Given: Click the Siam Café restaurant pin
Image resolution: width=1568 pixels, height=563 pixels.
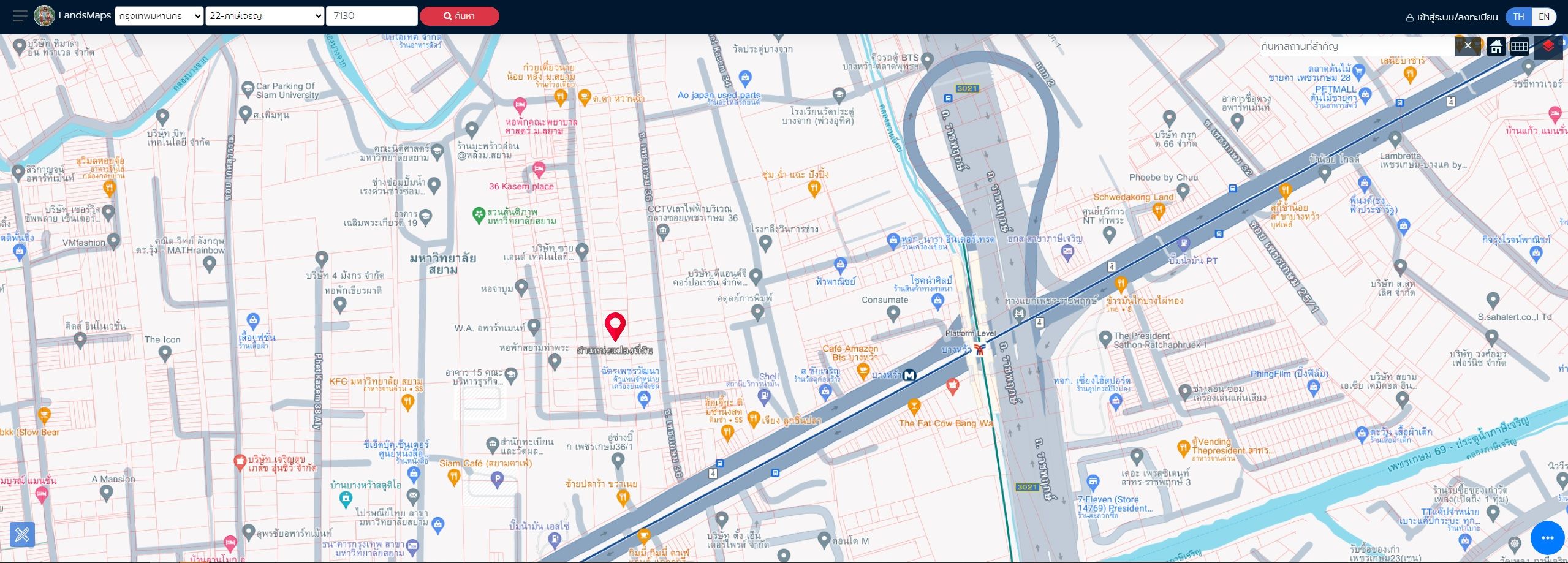Looking at the screenshot, I should click(x=453, y=478).
